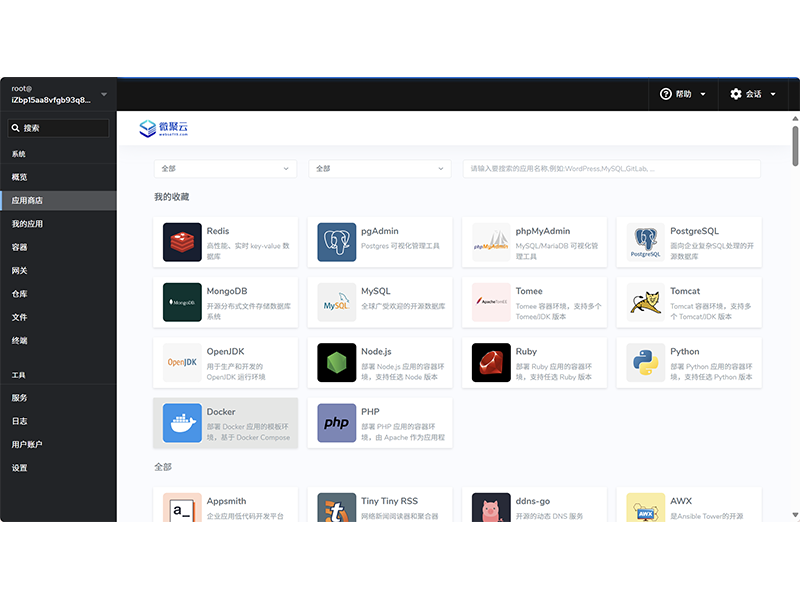Image resolution: width=800 pixels, height=600 pixels.
Task: Click the Tiny Tiny RSS icon
Action: 337,507
